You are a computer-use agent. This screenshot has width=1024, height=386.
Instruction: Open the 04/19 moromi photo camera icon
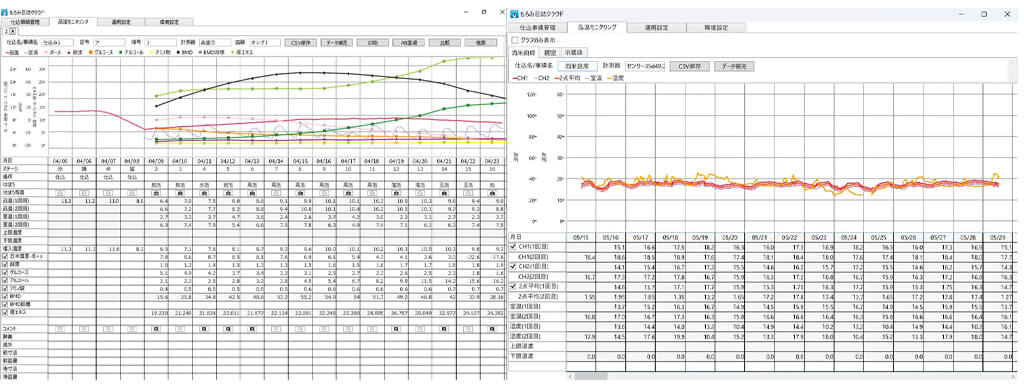click(x=396, y=193)
